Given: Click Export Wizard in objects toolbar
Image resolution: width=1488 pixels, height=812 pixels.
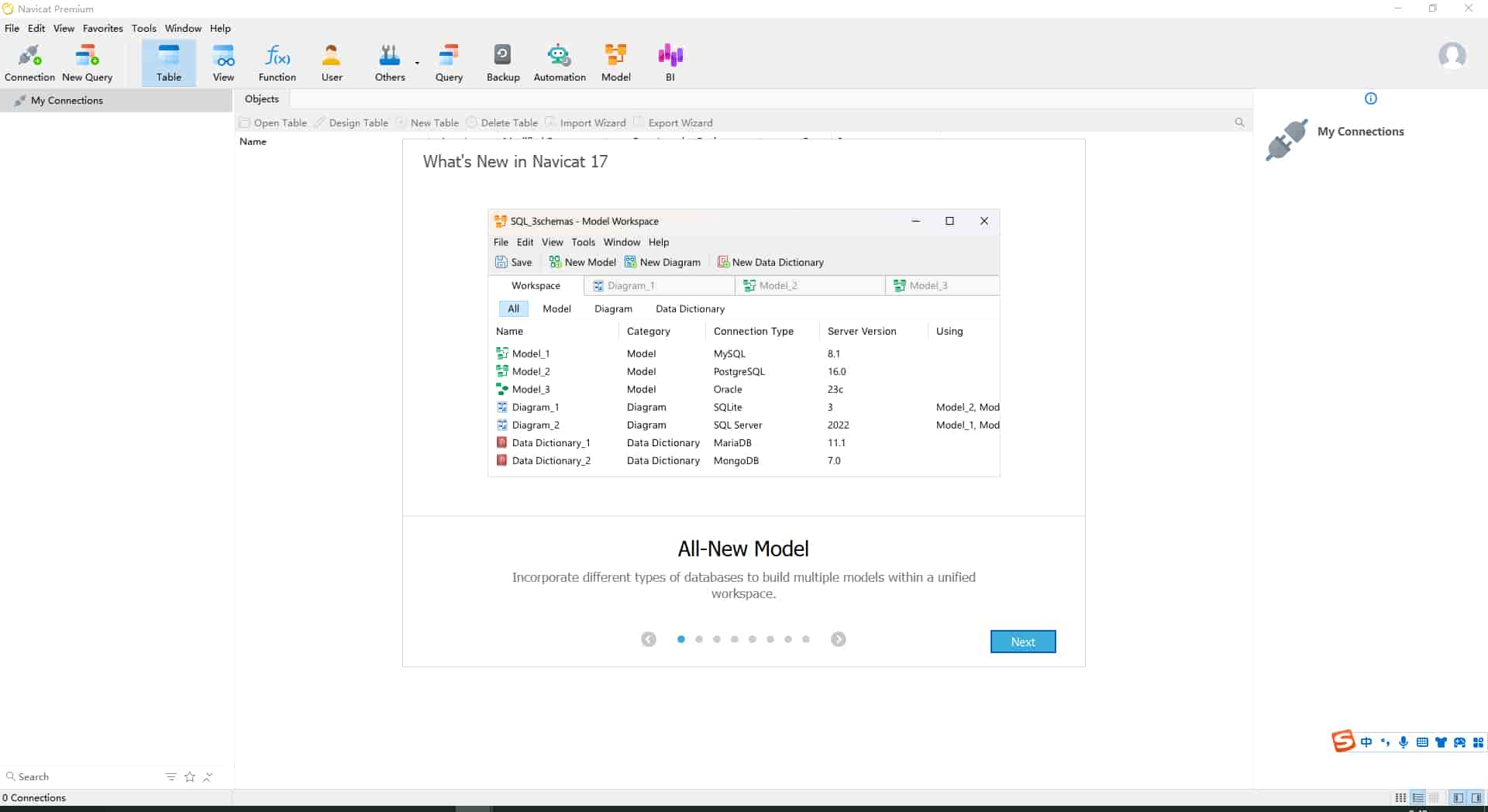Looking at the screenshot, I should click(673, 122).
